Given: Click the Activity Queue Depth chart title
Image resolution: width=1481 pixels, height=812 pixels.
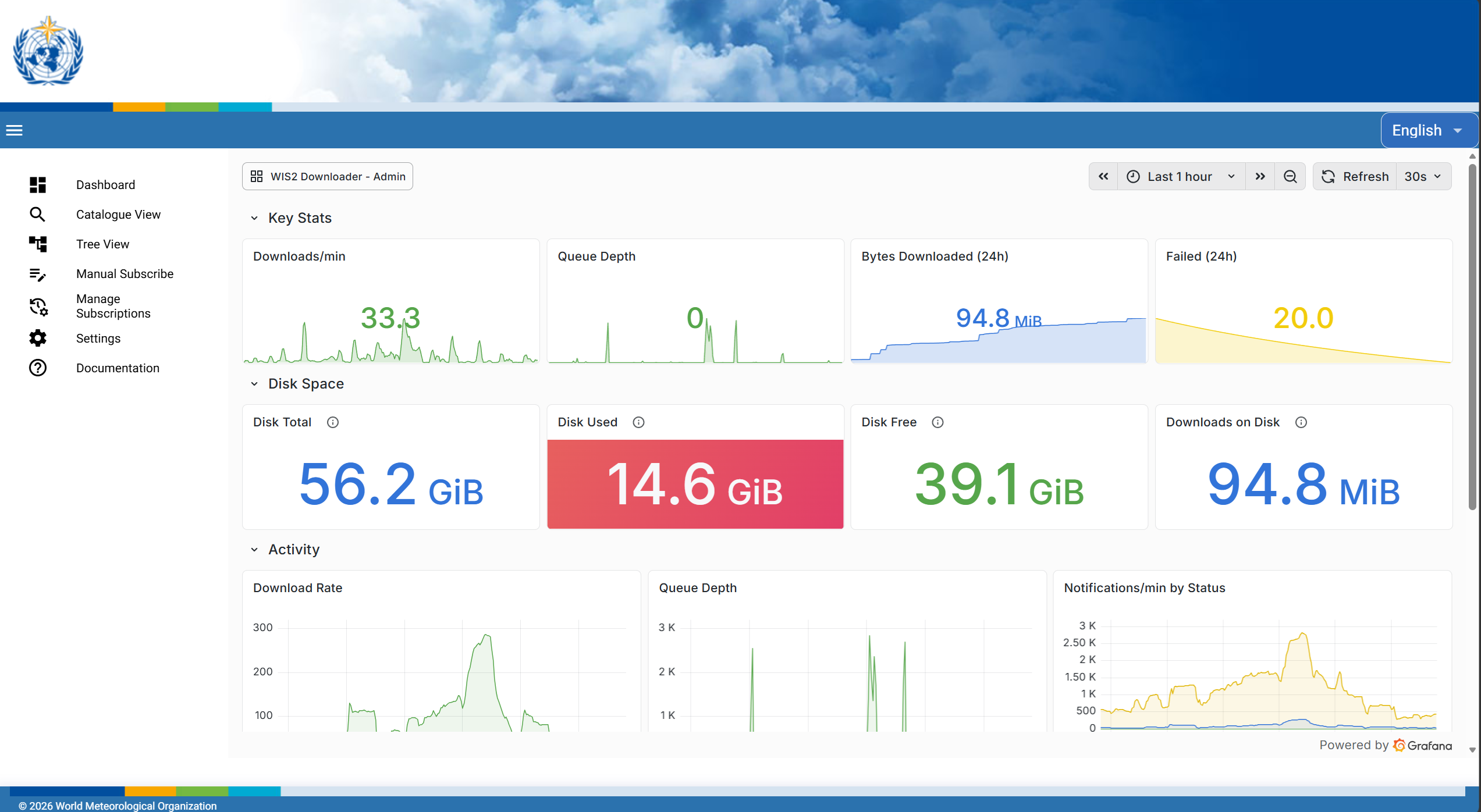Looking at the screenshot, I should [698, 588].
